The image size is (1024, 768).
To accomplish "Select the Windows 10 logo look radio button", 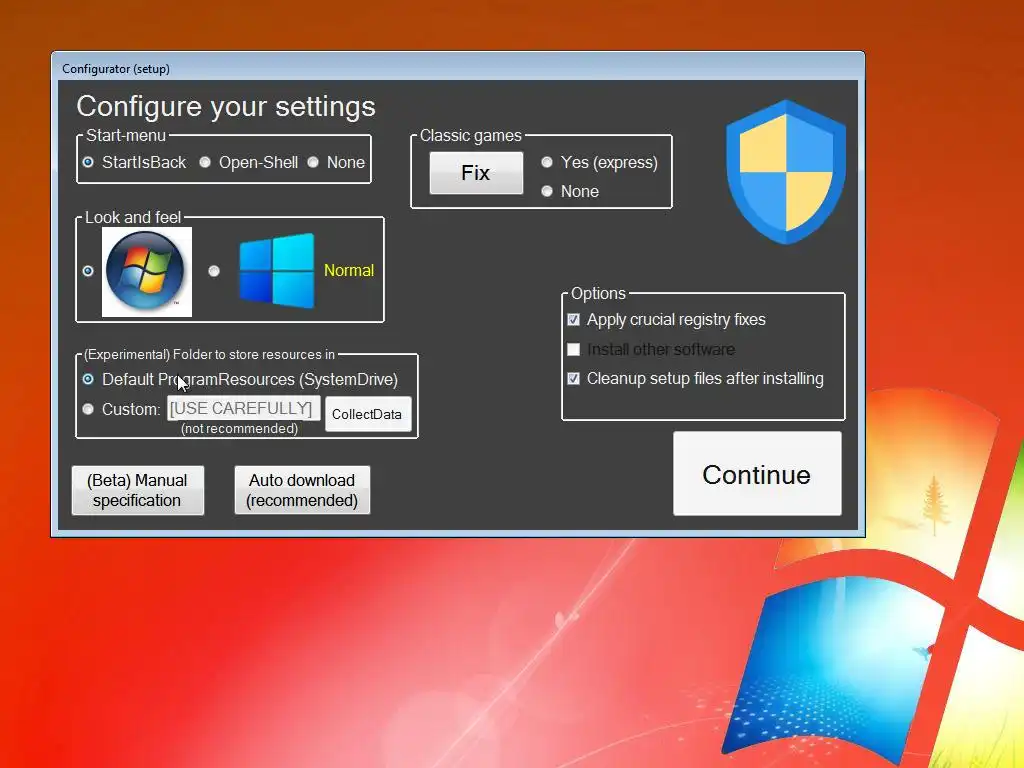I will pyautogui.click(x=214, y=271).
